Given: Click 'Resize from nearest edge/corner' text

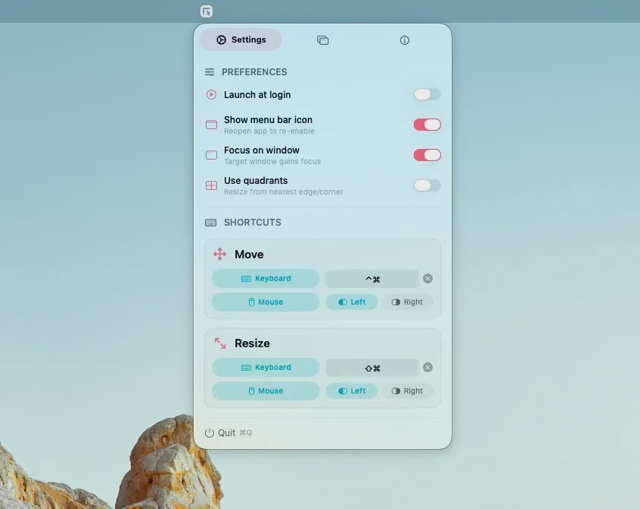Looking at the screenshot, I should pyautogui.click(x=283, y=192).
